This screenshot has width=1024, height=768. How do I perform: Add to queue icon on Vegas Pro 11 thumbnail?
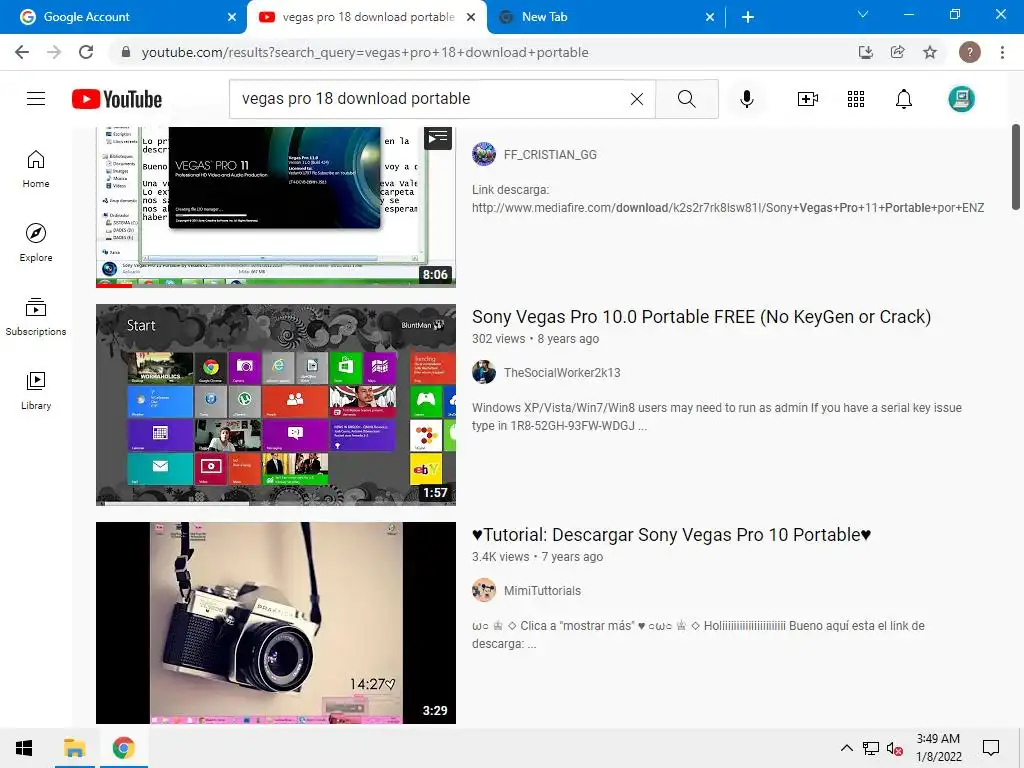point(438,138)
